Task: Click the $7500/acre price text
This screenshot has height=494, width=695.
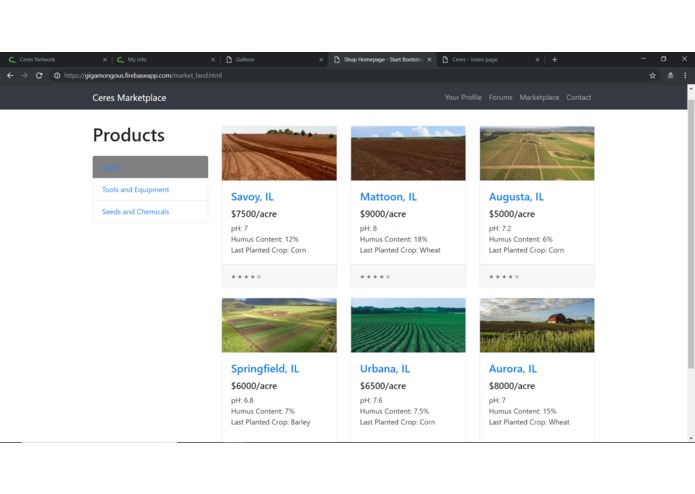Action: click(x=254, y=214)
